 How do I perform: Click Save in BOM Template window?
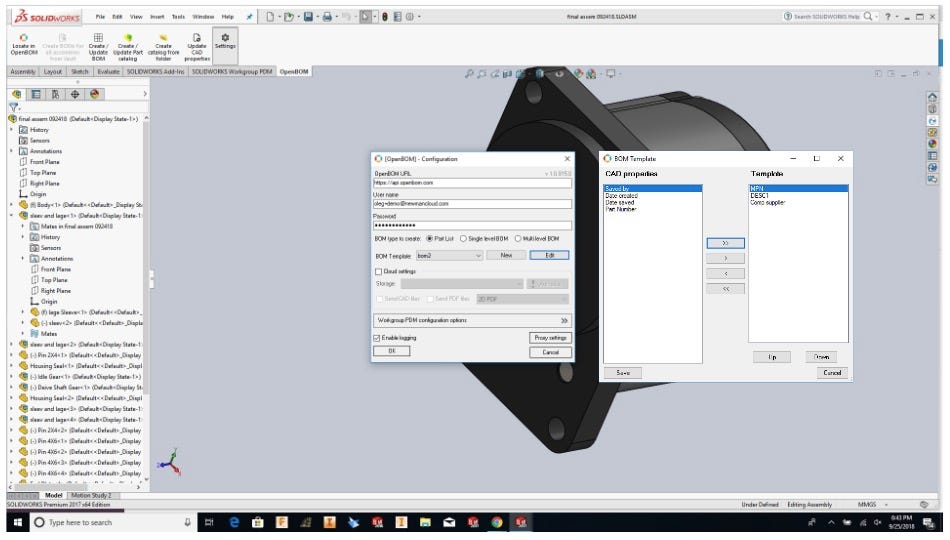pos(623,373)
